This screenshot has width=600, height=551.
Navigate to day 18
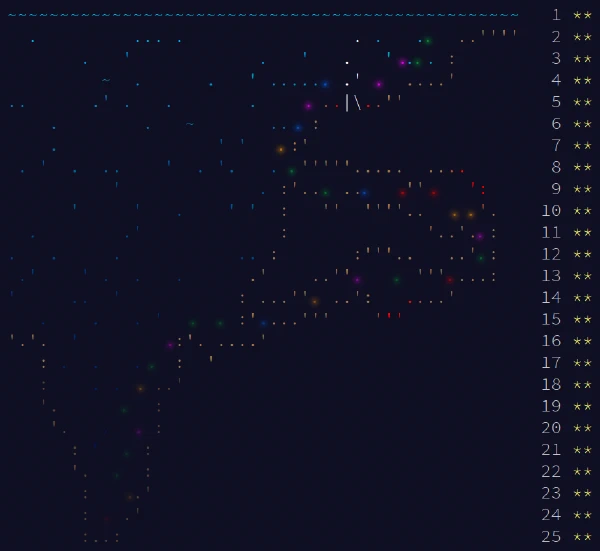pos(551,385)
